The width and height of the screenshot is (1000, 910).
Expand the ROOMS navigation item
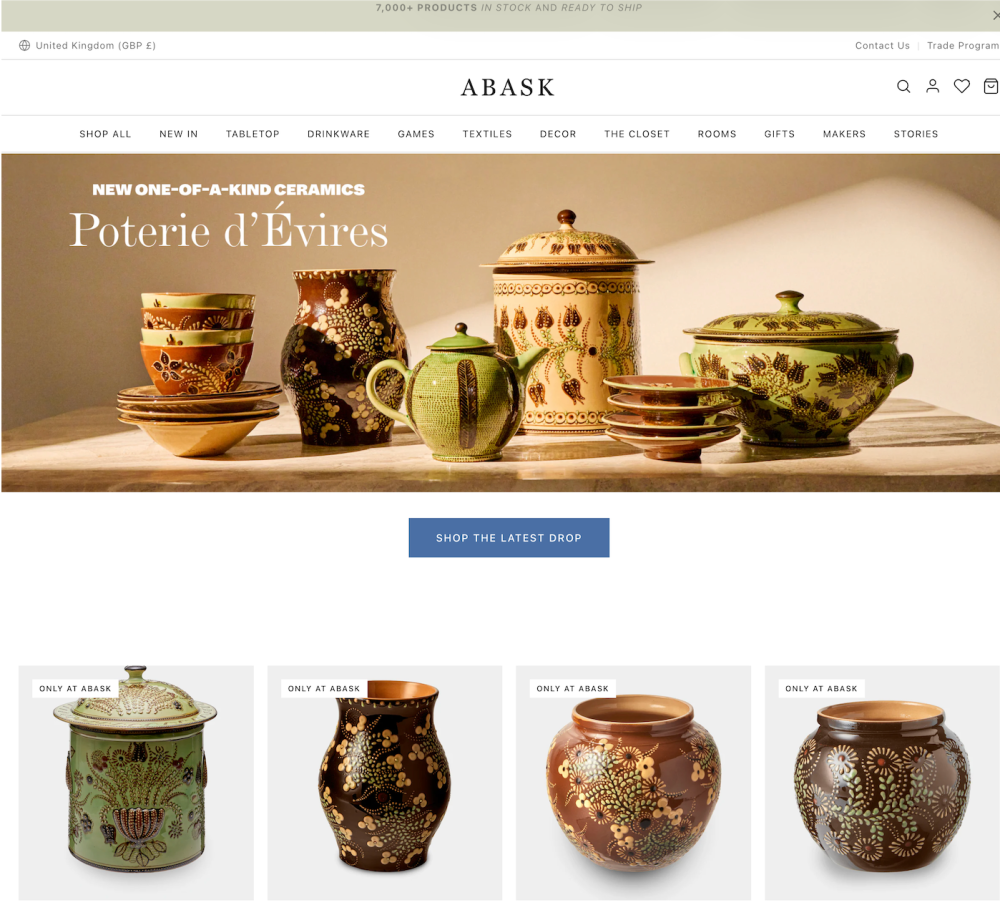(x=717, y=134)
